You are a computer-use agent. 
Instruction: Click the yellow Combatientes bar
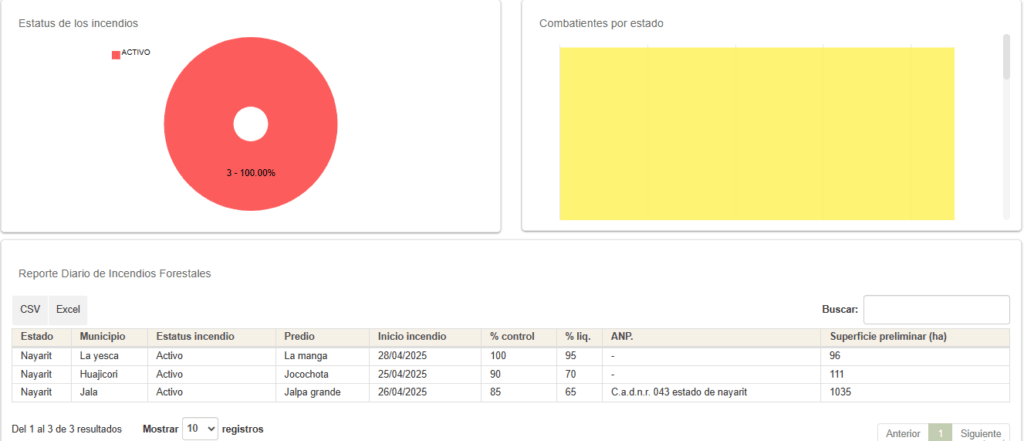click(x=757, y=133)
